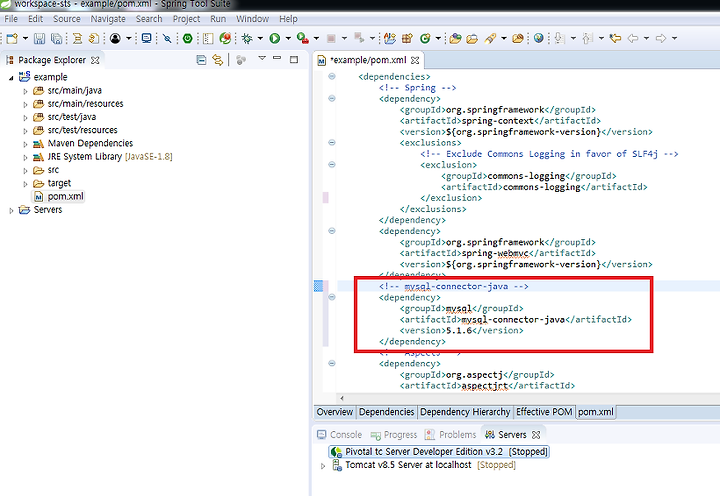Click the greyed Stop square toolbar icon
720x496 pixels.
coord(331,39)
